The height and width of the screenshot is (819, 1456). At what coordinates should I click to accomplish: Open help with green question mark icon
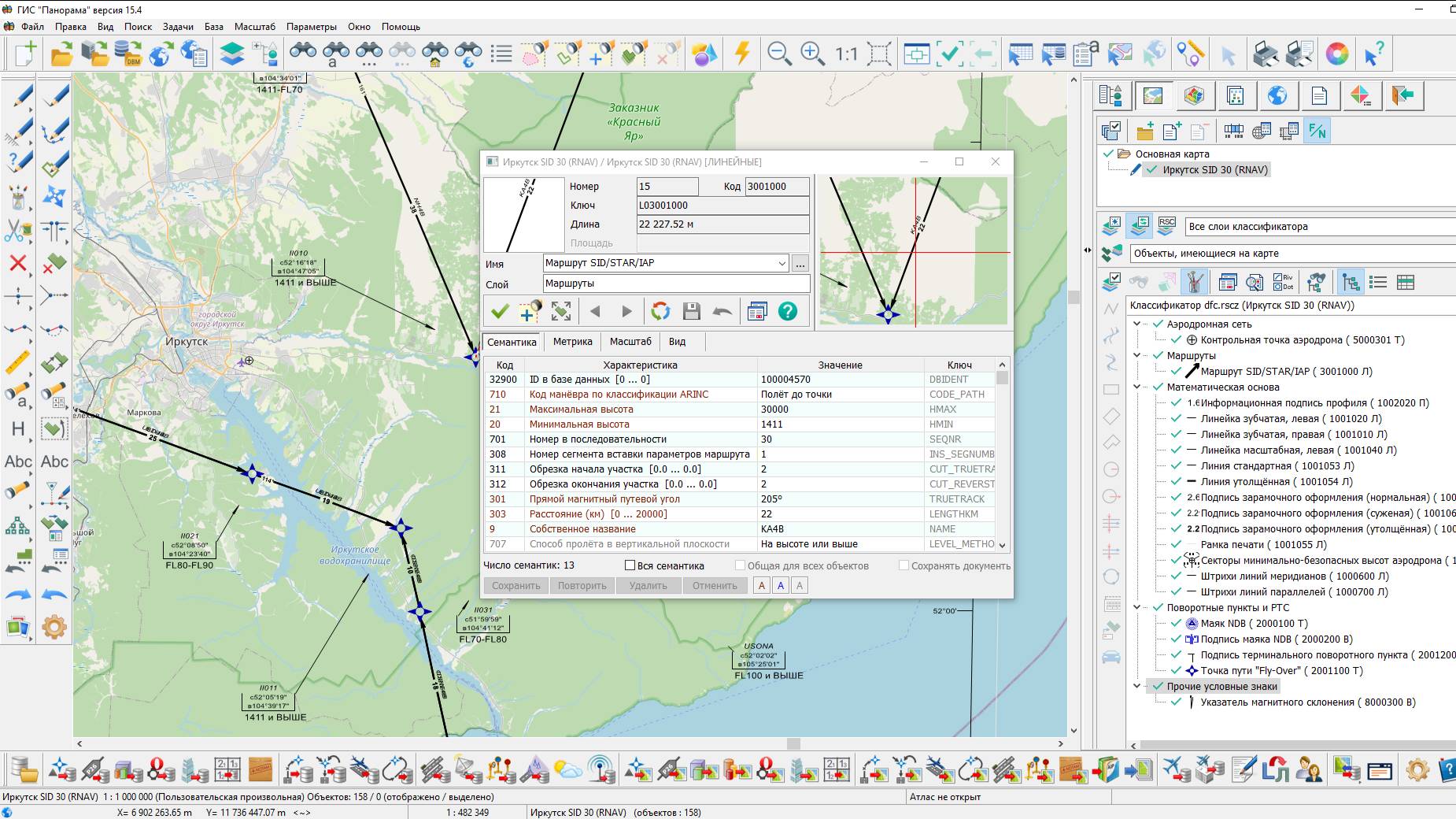point(787,312)
